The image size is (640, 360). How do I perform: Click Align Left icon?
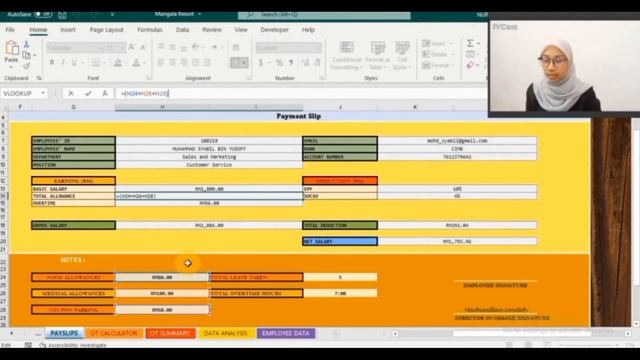click(161, 63)
